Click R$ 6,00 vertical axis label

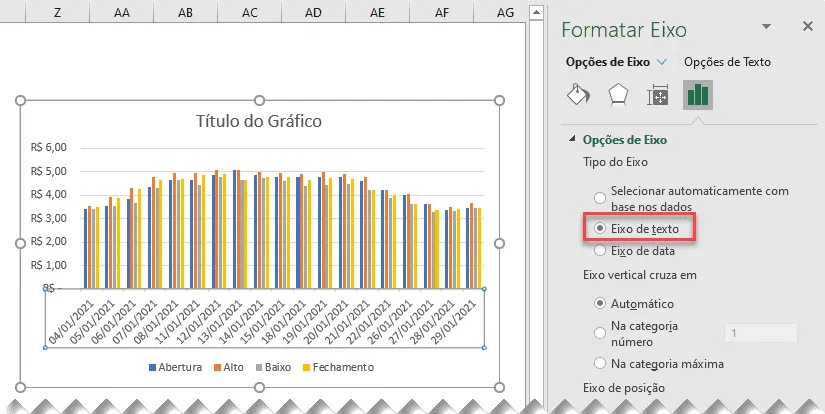(49, 147)
